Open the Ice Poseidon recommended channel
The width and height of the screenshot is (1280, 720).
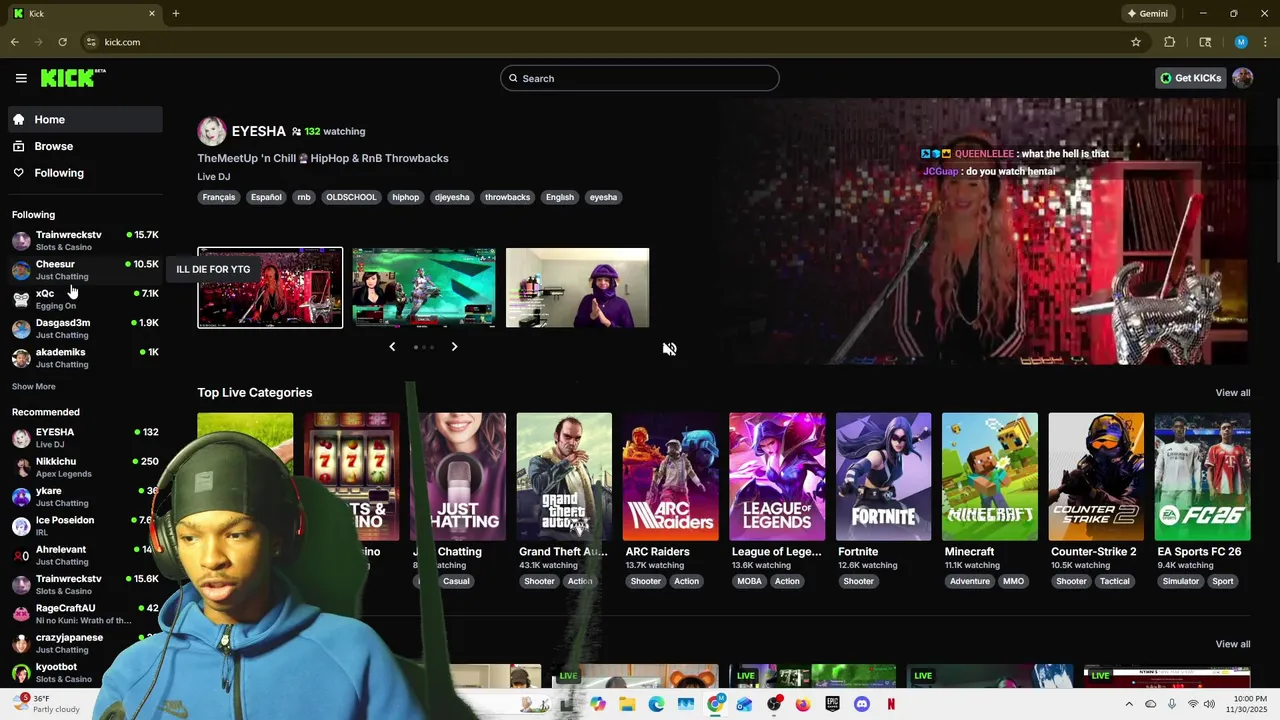coord(85,526)
